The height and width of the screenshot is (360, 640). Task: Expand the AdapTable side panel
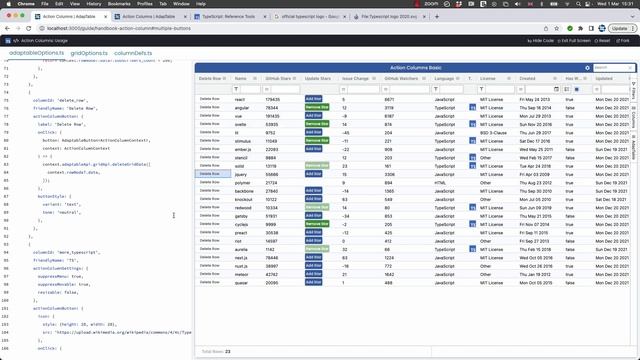(x=633, y=147)
